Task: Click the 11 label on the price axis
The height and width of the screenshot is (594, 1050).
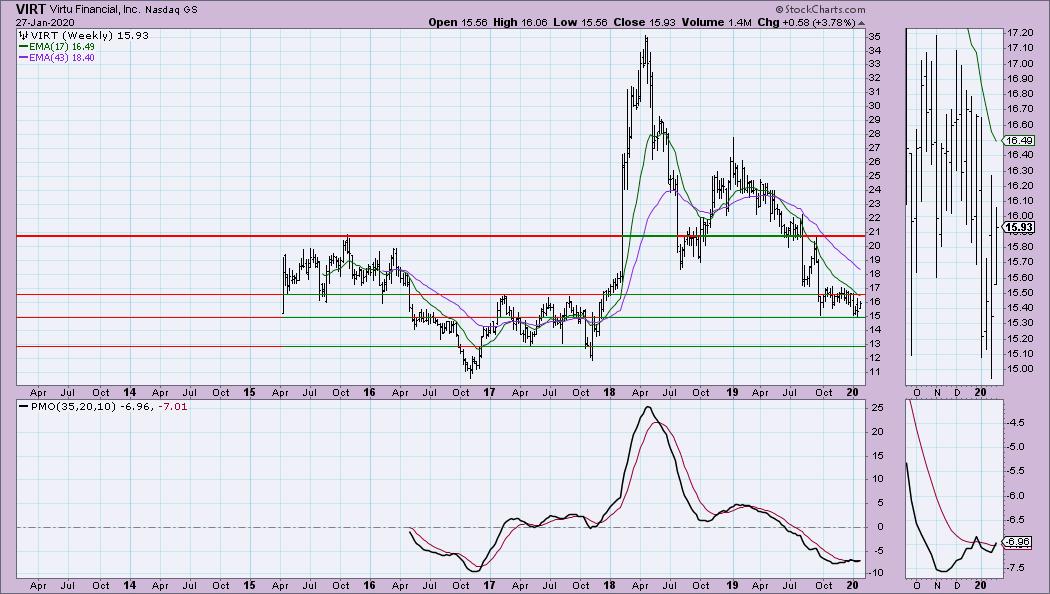Action: pos(874,372)
